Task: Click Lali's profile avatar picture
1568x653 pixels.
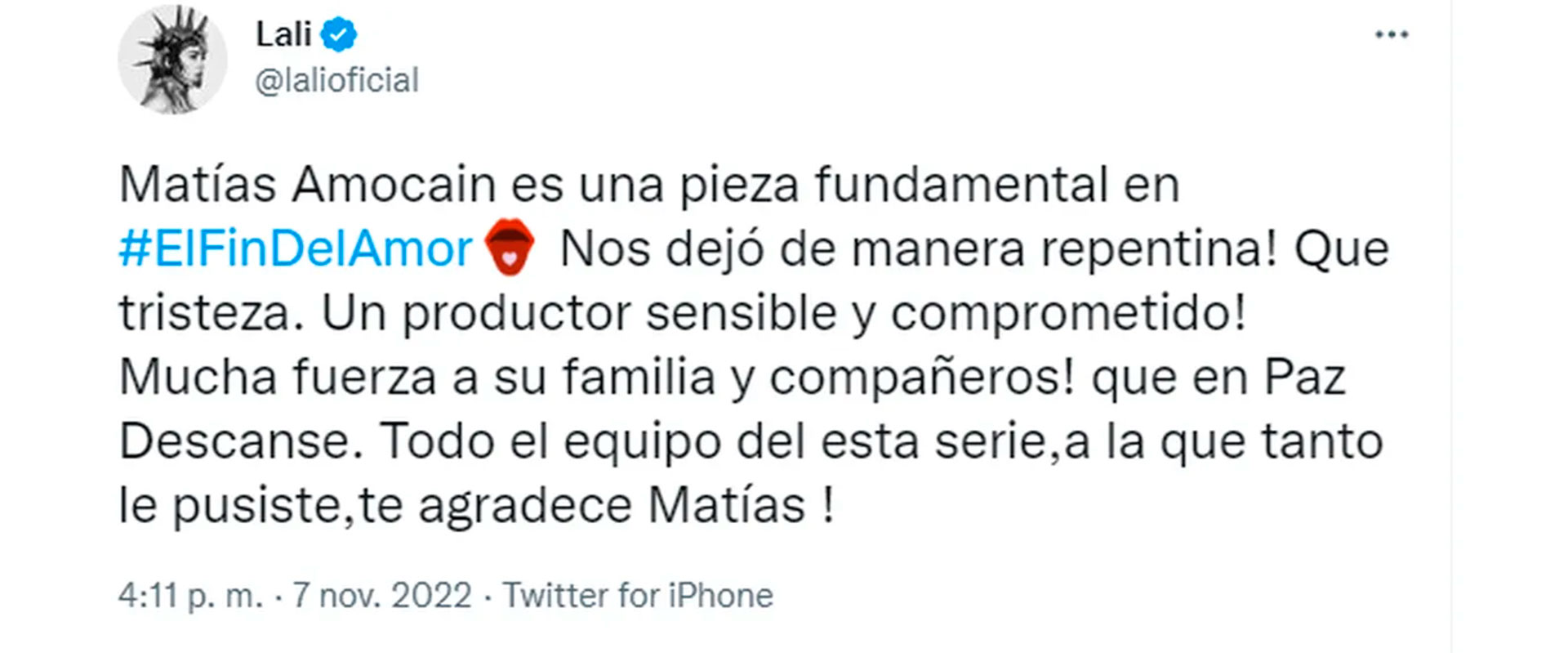Action: point(172,60)
